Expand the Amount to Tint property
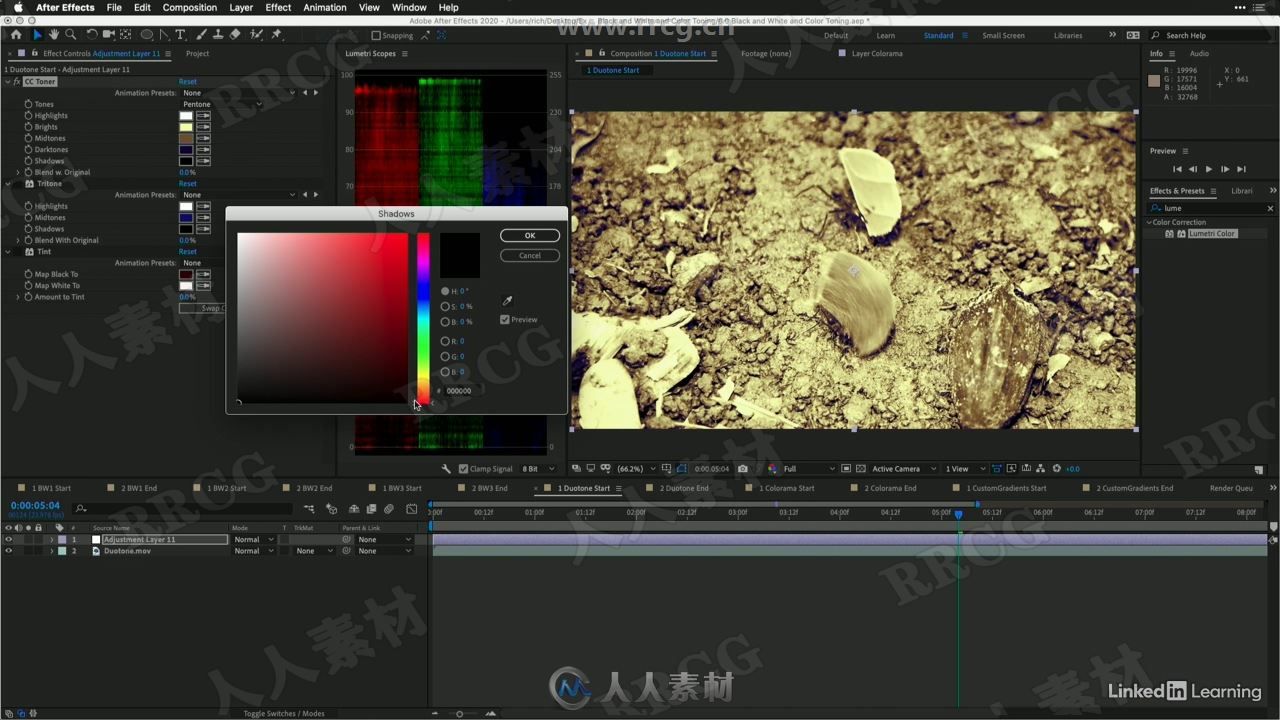 click(x=18, y=297)
